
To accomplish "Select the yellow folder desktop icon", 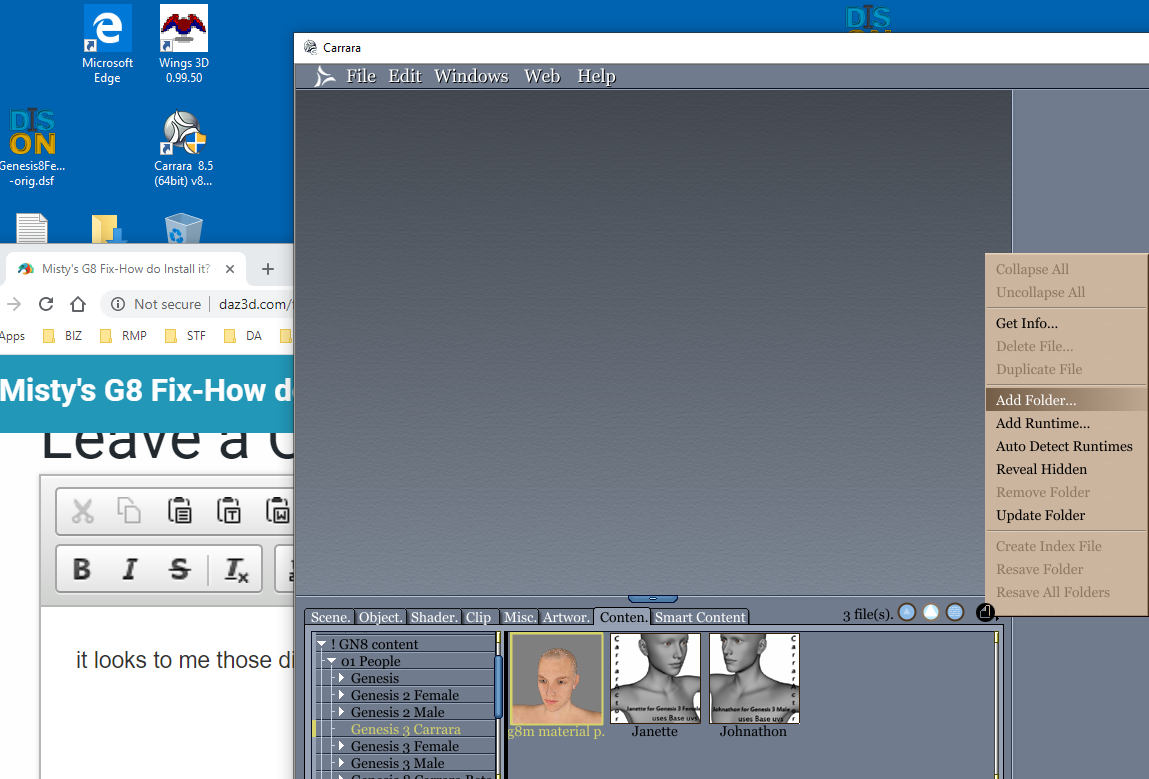I will [108, 228].
